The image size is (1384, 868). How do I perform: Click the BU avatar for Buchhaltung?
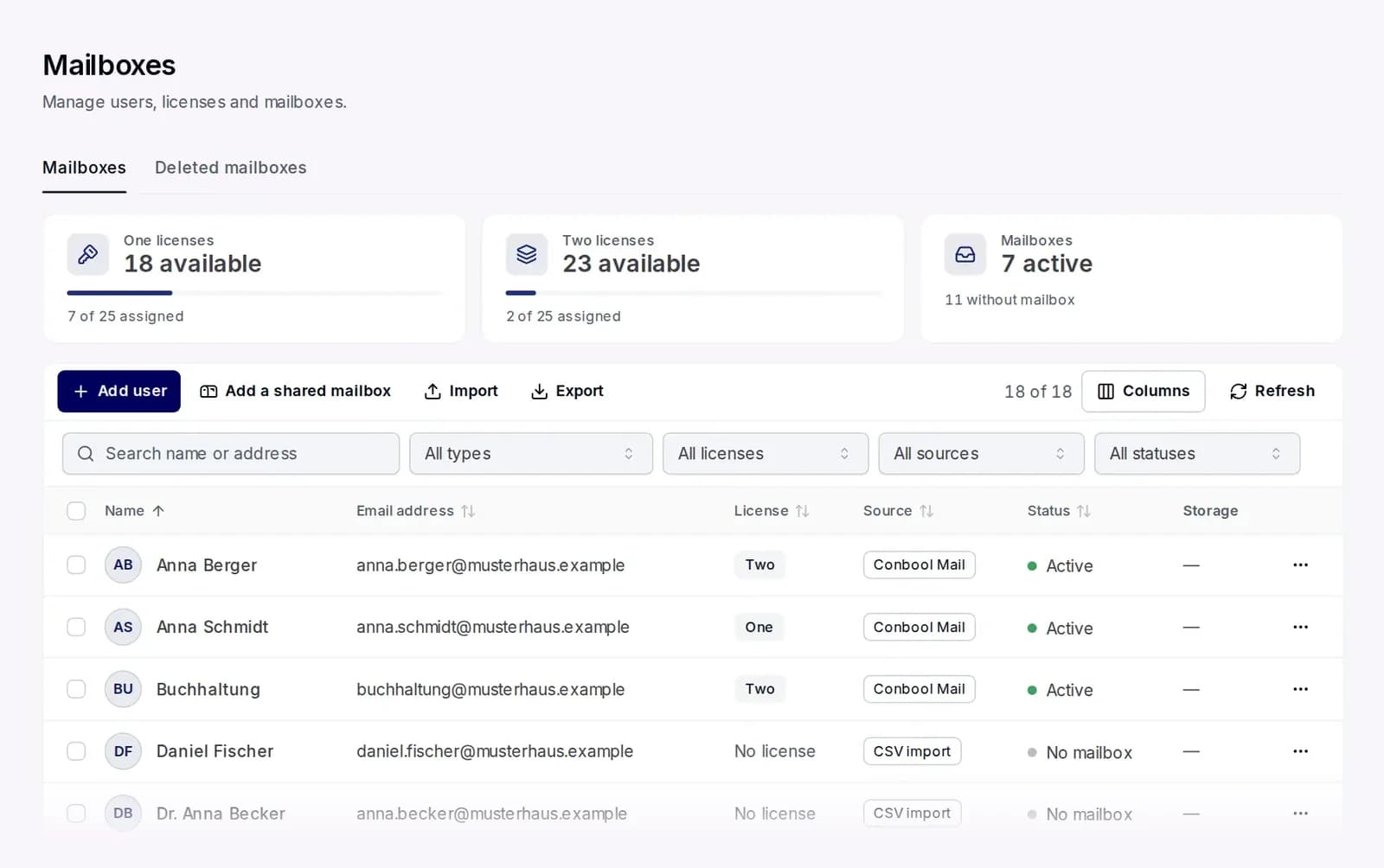point(123,689)
